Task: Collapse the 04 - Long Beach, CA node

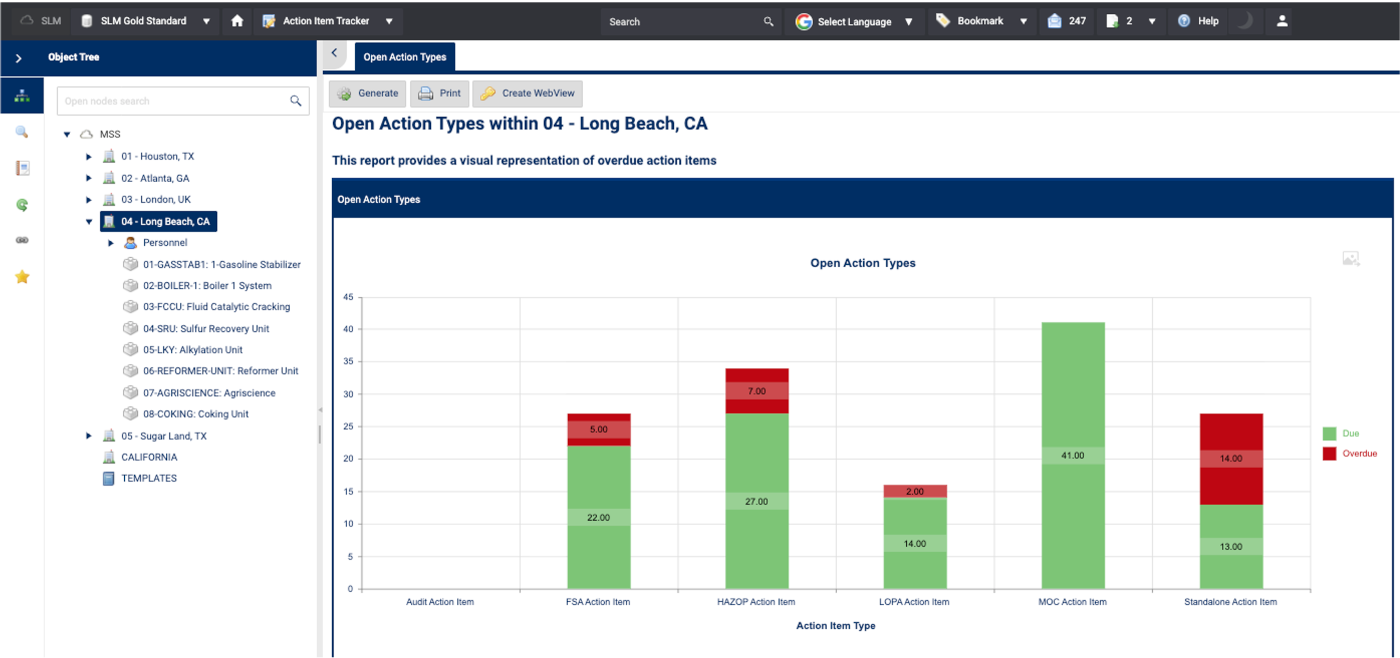Action: point(89,222)
